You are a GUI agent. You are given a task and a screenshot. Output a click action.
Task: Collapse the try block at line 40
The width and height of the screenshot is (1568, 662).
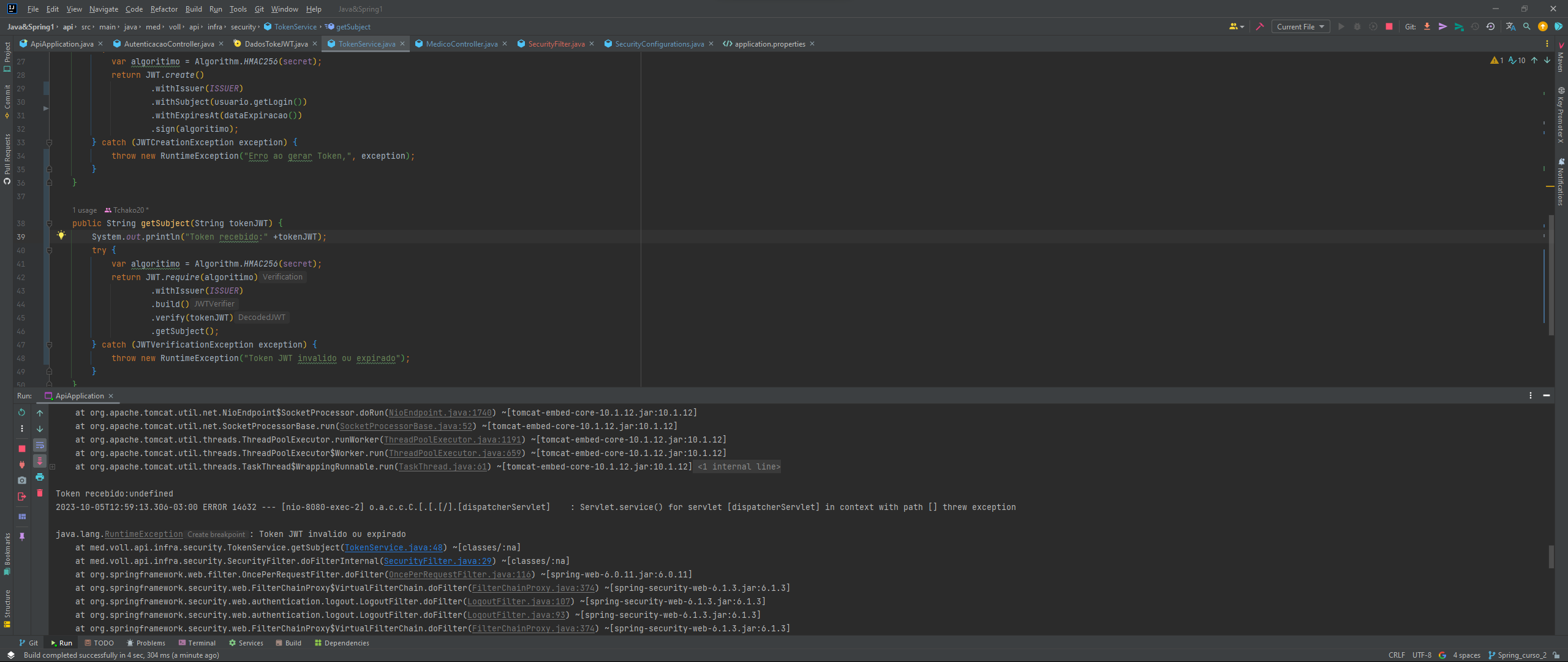tap(50, 250)
